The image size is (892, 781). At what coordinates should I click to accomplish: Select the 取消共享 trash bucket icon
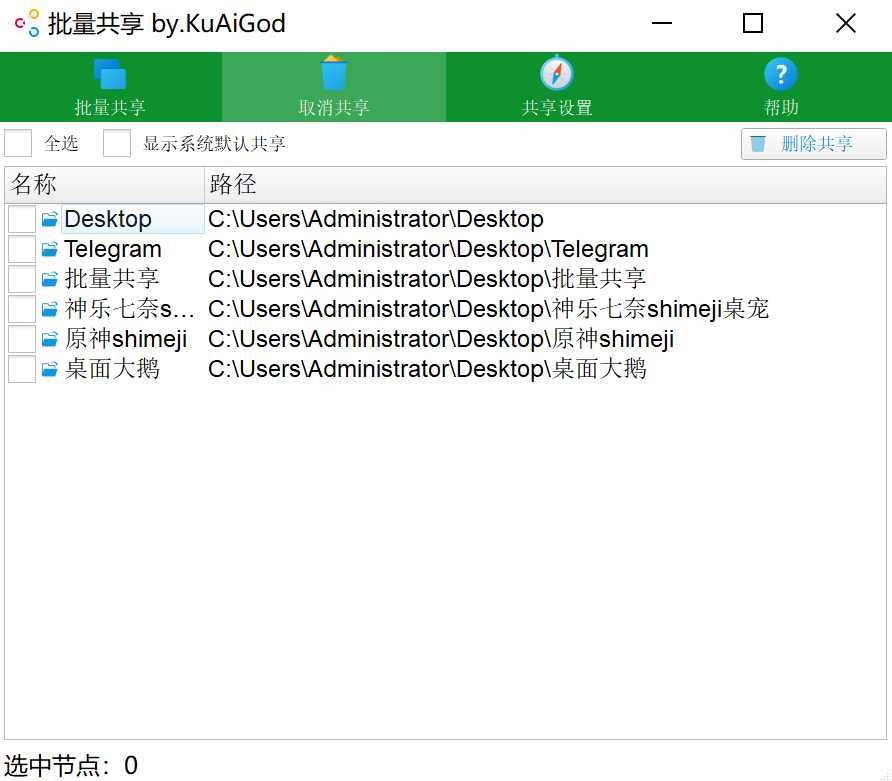[333, 73]
